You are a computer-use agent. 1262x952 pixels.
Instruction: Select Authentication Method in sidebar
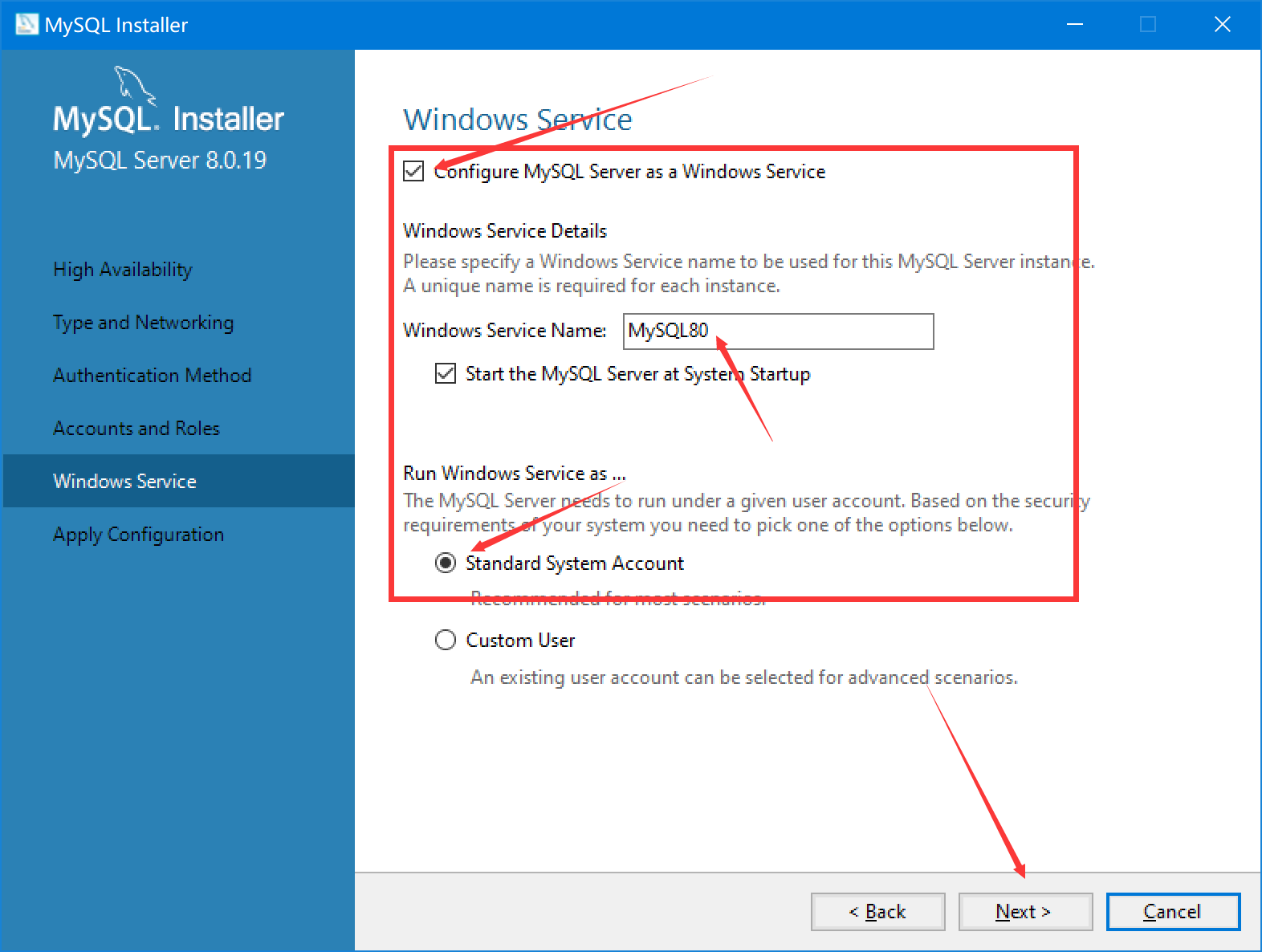[153, 376]
